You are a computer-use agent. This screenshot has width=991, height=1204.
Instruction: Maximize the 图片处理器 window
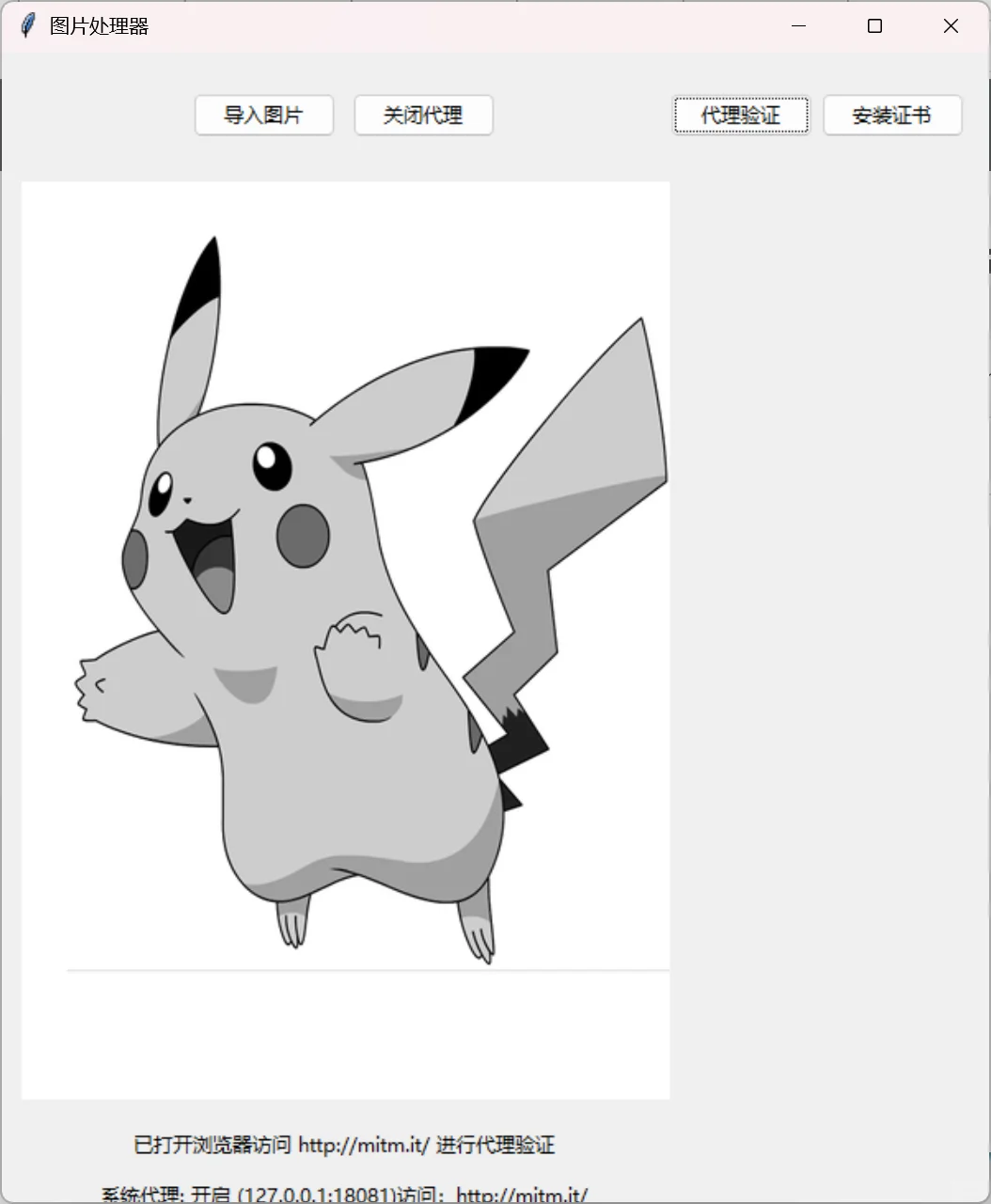tap(874, 26)
